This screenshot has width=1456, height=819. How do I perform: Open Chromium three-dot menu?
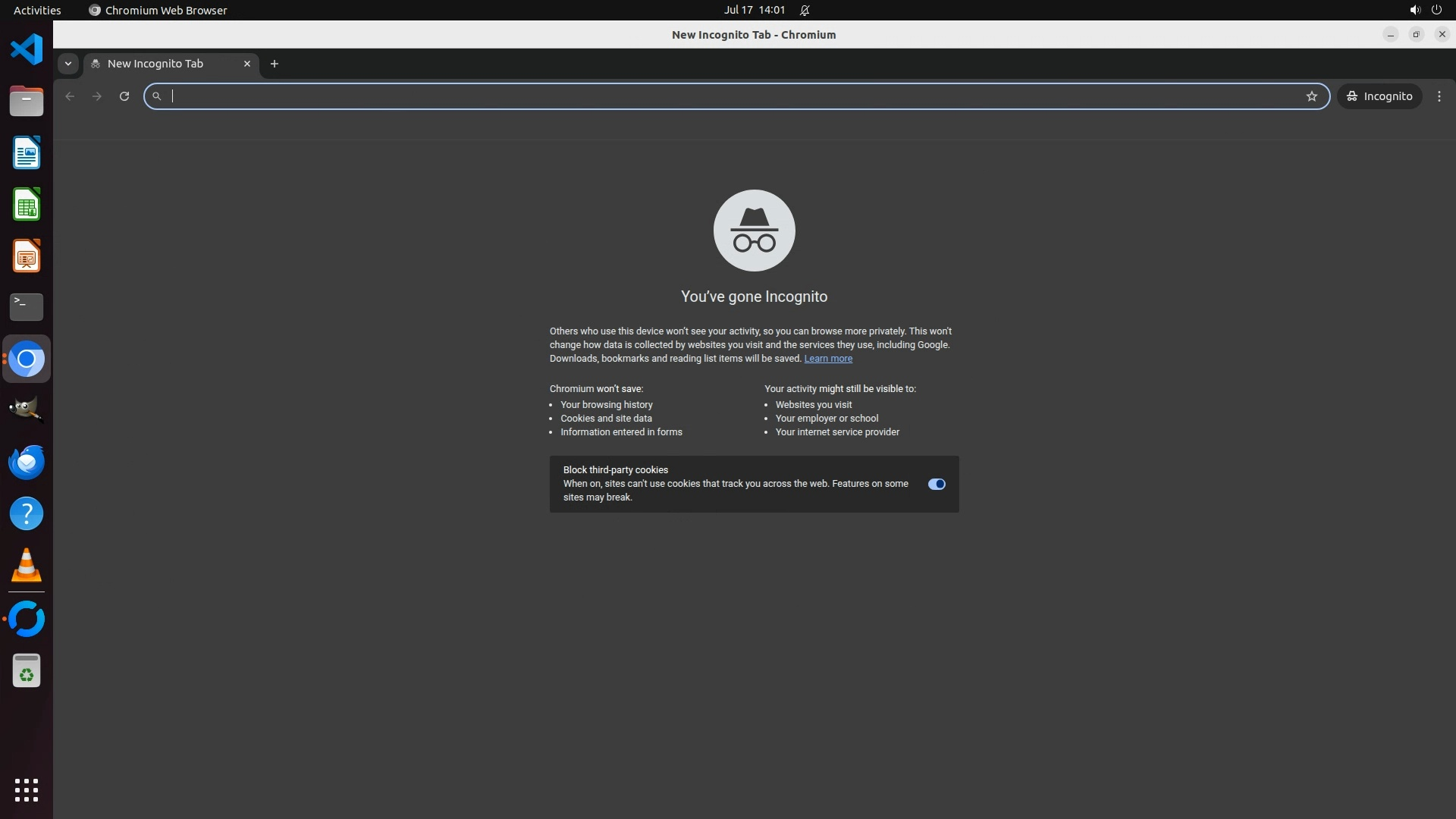[1439, 96]
